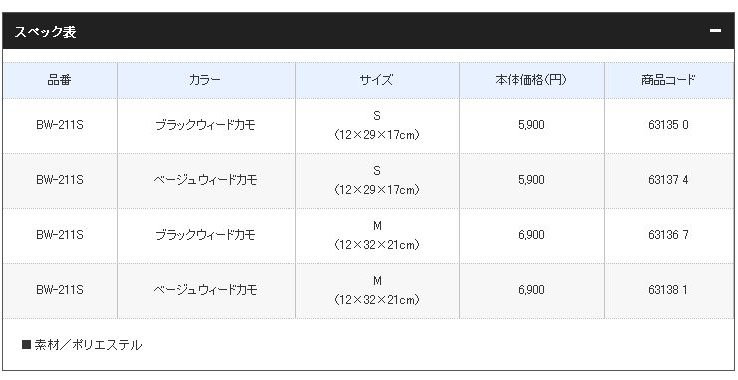Collapse the スペック表 section with minus icon
738x380 pixels.
tap(715, 31)
